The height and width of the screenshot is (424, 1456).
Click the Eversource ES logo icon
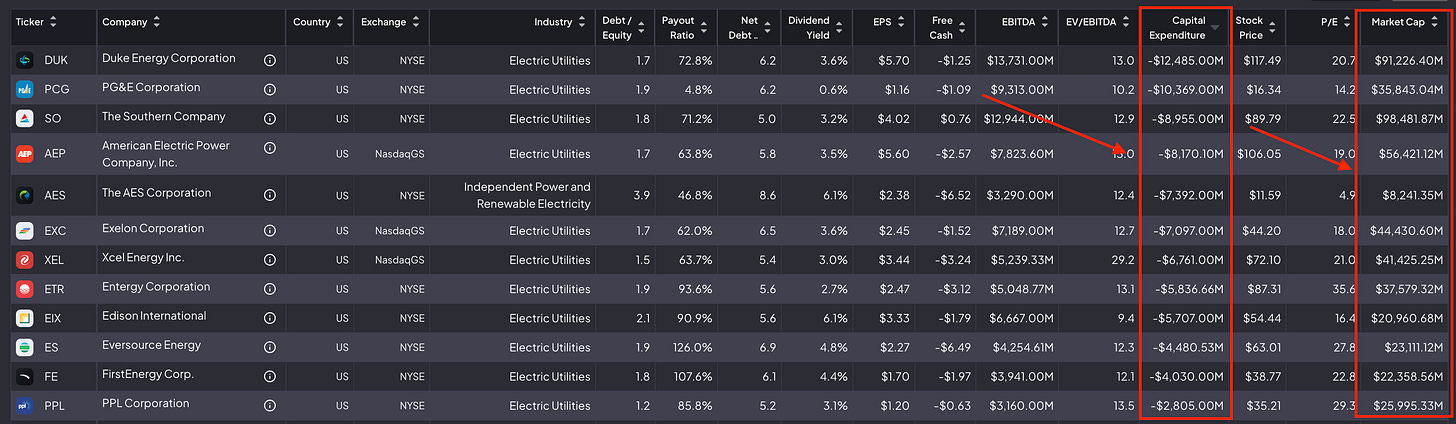(25, 348)
